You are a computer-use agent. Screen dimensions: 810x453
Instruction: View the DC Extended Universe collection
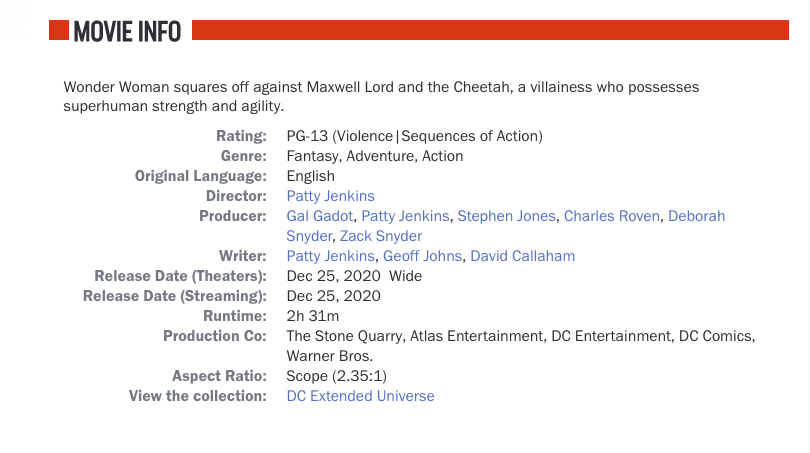point(361,396)
